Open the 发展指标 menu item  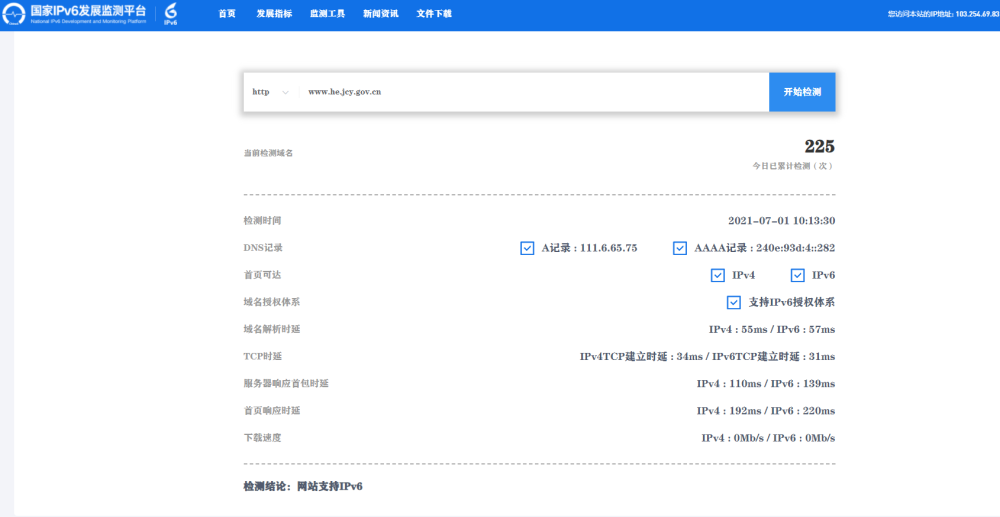274,14
